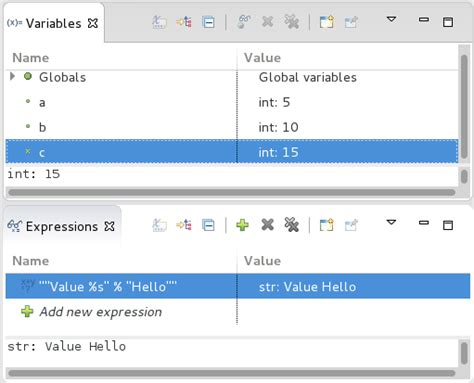
Task: Click Variables detail pane vertical scrollbar
Action: point(464,176)
